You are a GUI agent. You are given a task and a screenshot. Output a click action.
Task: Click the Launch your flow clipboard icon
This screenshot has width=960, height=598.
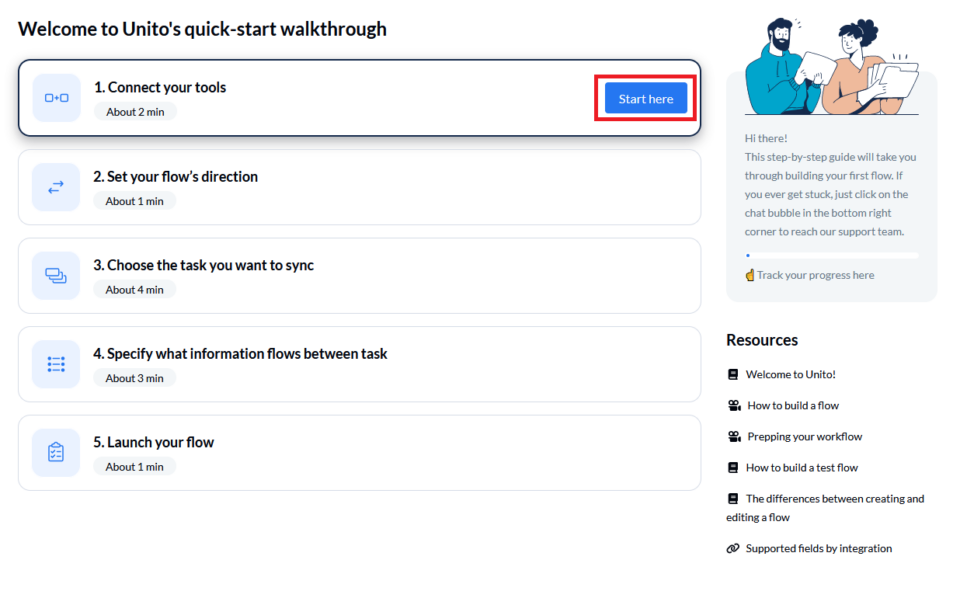[x=56, y=452]
